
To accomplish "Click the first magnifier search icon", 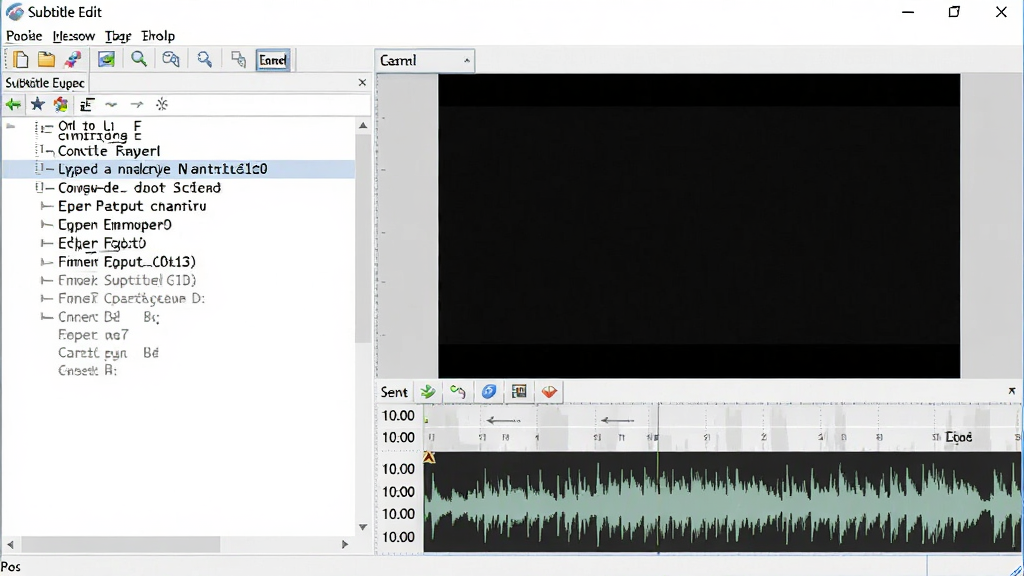I will pos(138,59).
